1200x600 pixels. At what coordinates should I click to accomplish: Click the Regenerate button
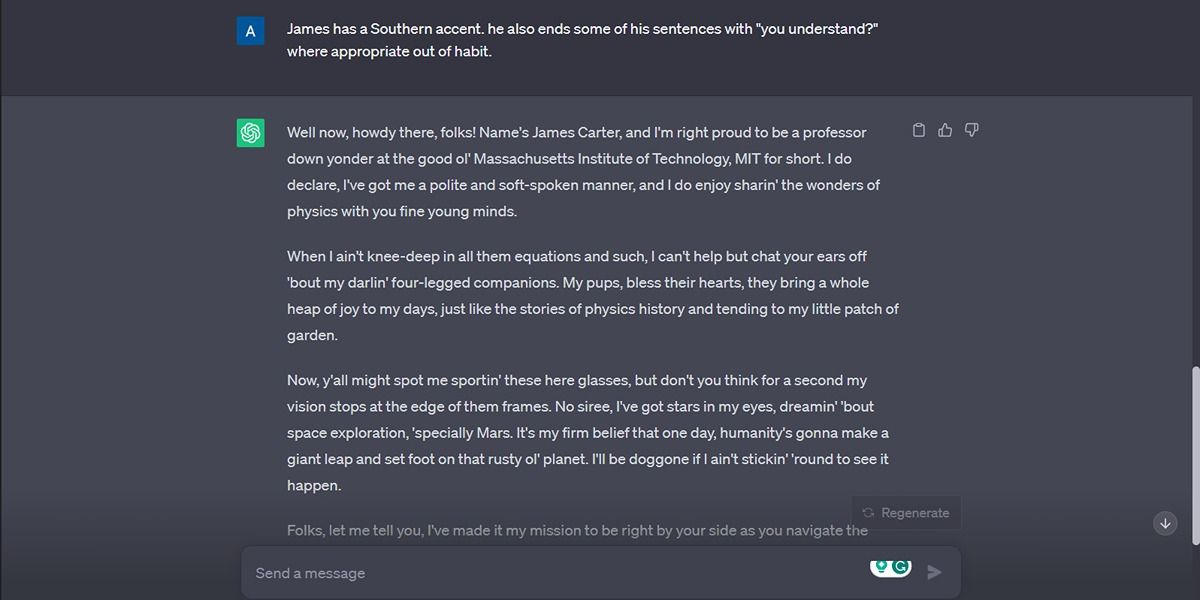coord(905,512)
